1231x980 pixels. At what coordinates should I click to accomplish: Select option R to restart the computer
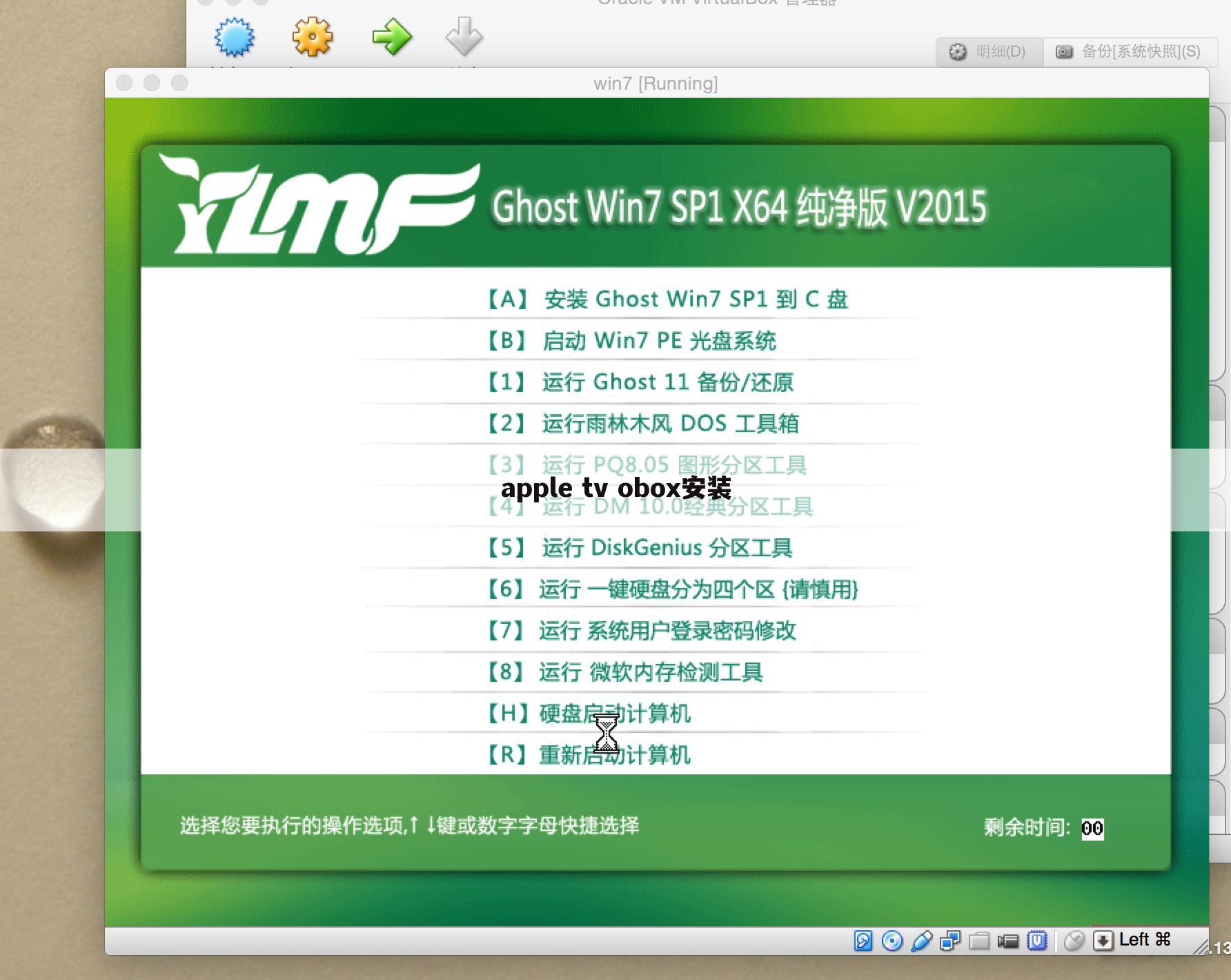click(588, 755)
